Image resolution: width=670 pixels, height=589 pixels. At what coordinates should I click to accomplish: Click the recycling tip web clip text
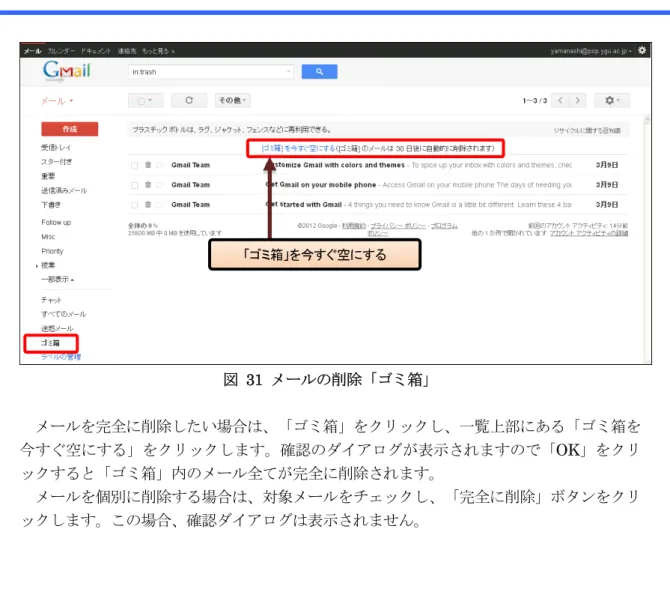[232, 130]
